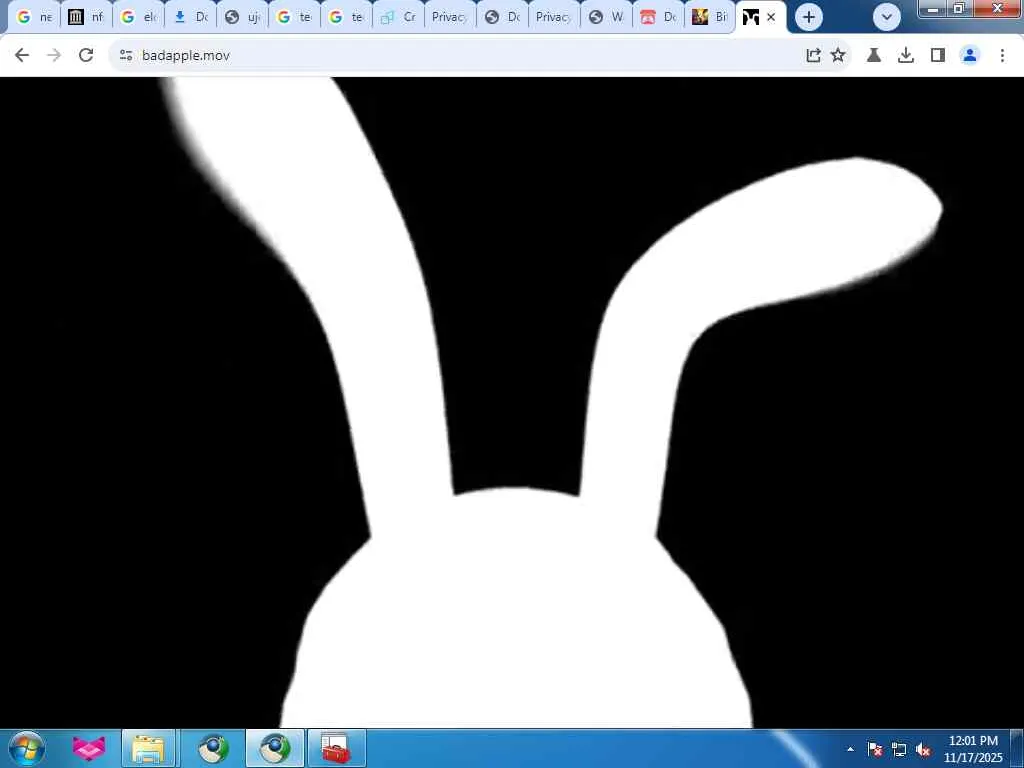Switch to the 'uj' globe tab
The width and height of the screenshot is (1024, 768).
(x=242, y=17)
